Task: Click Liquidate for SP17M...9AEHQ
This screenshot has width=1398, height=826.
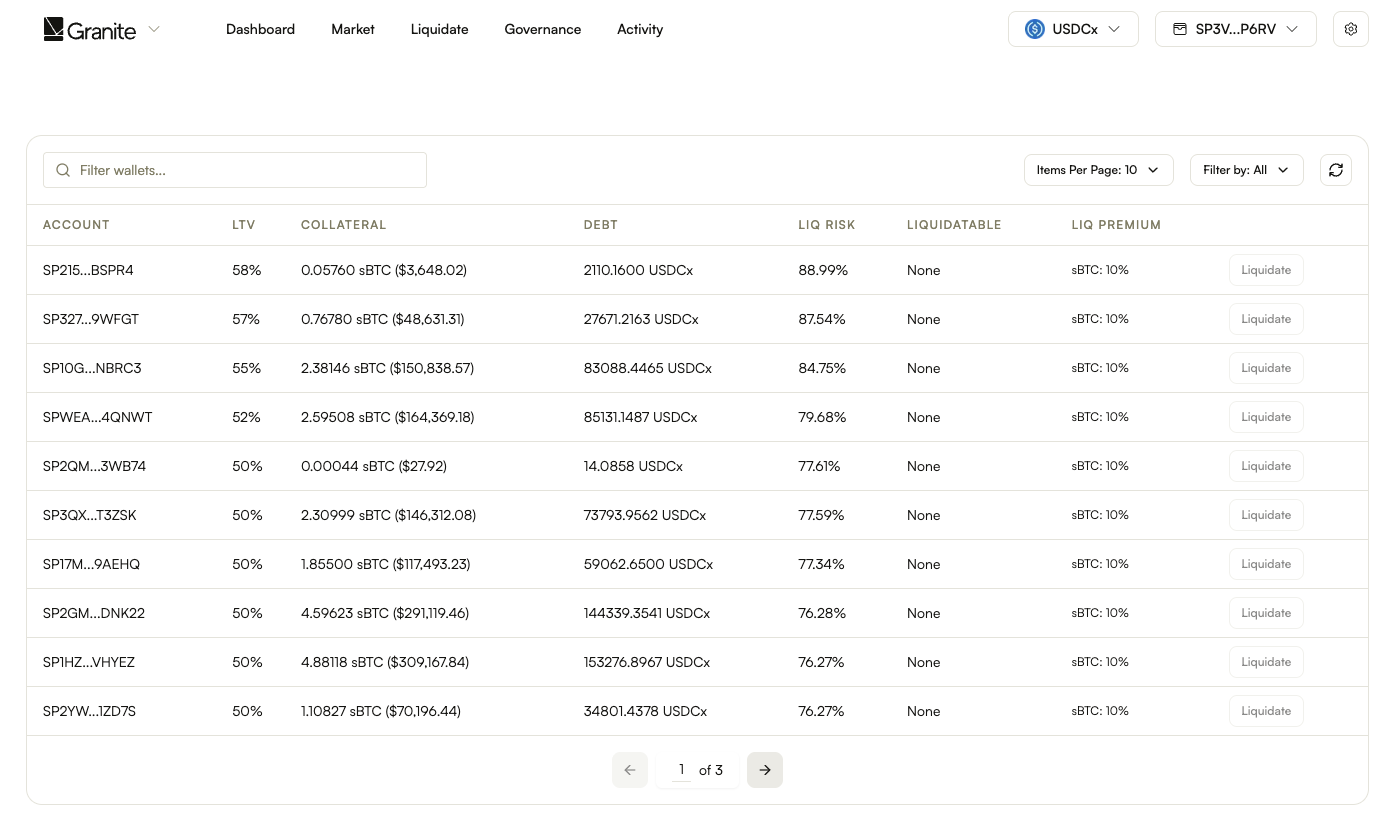Action: (x=1266, y=564)
